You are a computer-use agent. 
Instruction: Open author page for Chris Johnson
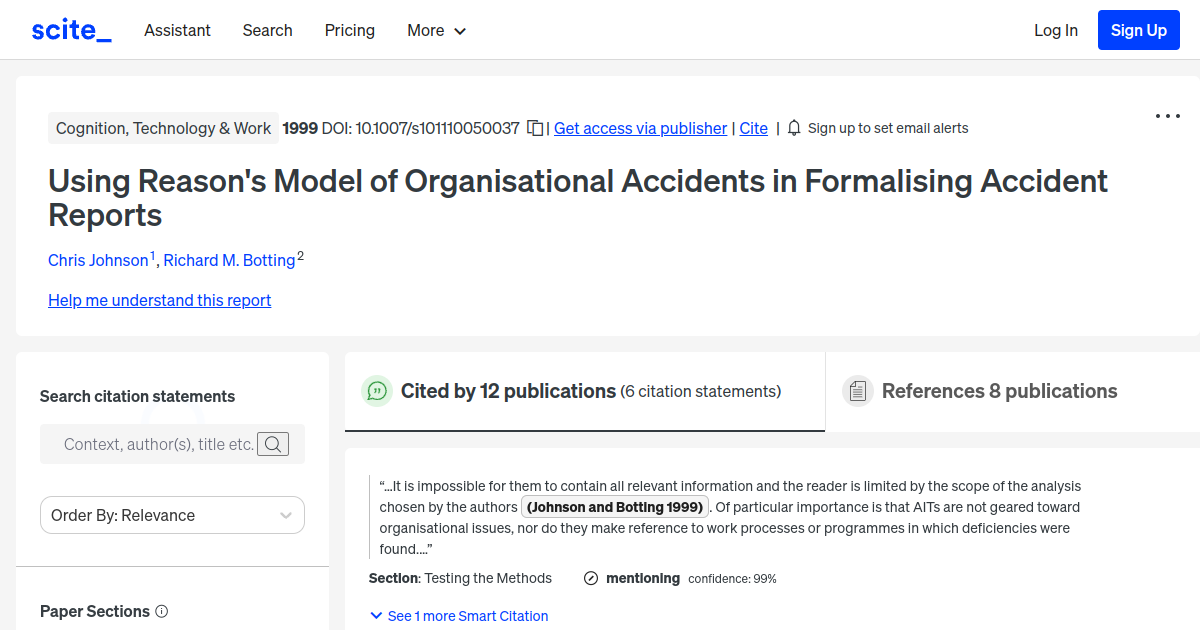[98, 260]
